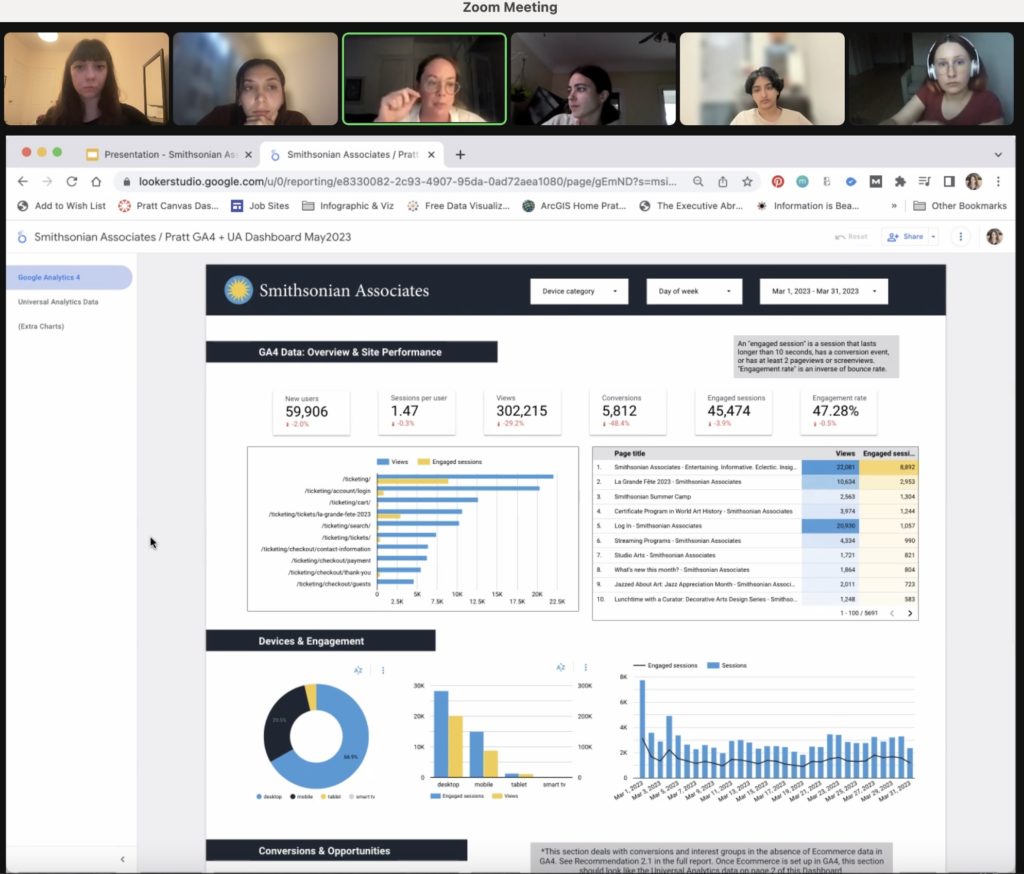The height and width of the screenshot is (874, 1024).
Task: Show hidden bookmarks with the chevron
Action: (893, 206)
